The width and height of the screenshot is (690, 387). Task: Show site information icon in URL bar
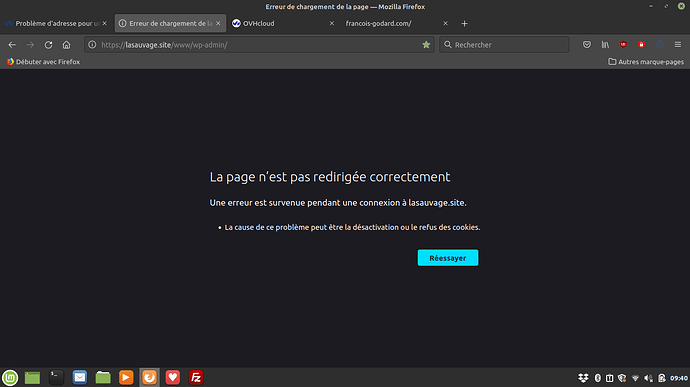coord(92,44)
